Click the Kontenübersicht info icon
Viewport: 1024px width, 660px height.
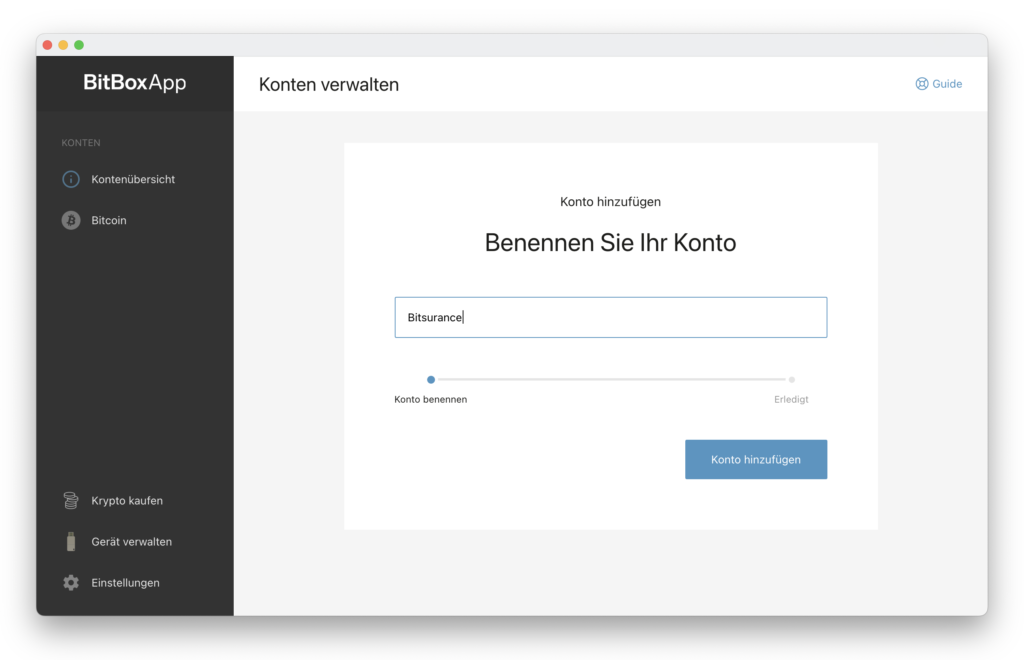71,180
